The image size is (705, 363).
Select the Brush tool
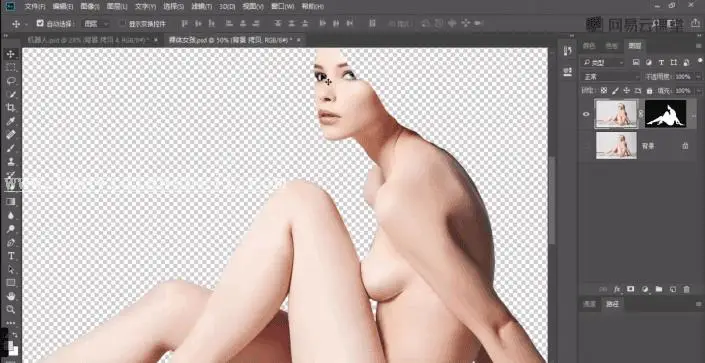click(x=11, y=148)
